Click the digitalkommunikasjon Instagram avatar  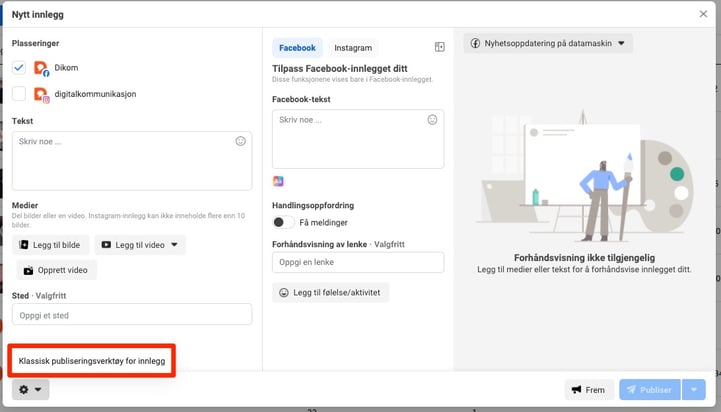coord(41,95)
